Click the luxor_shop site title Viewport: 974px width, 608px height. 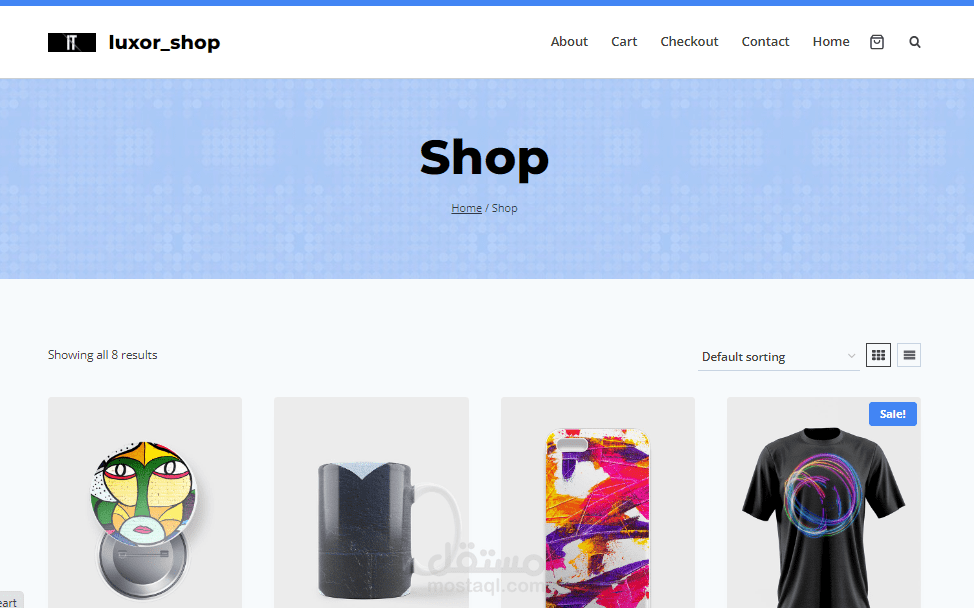(x=164, y=42)
